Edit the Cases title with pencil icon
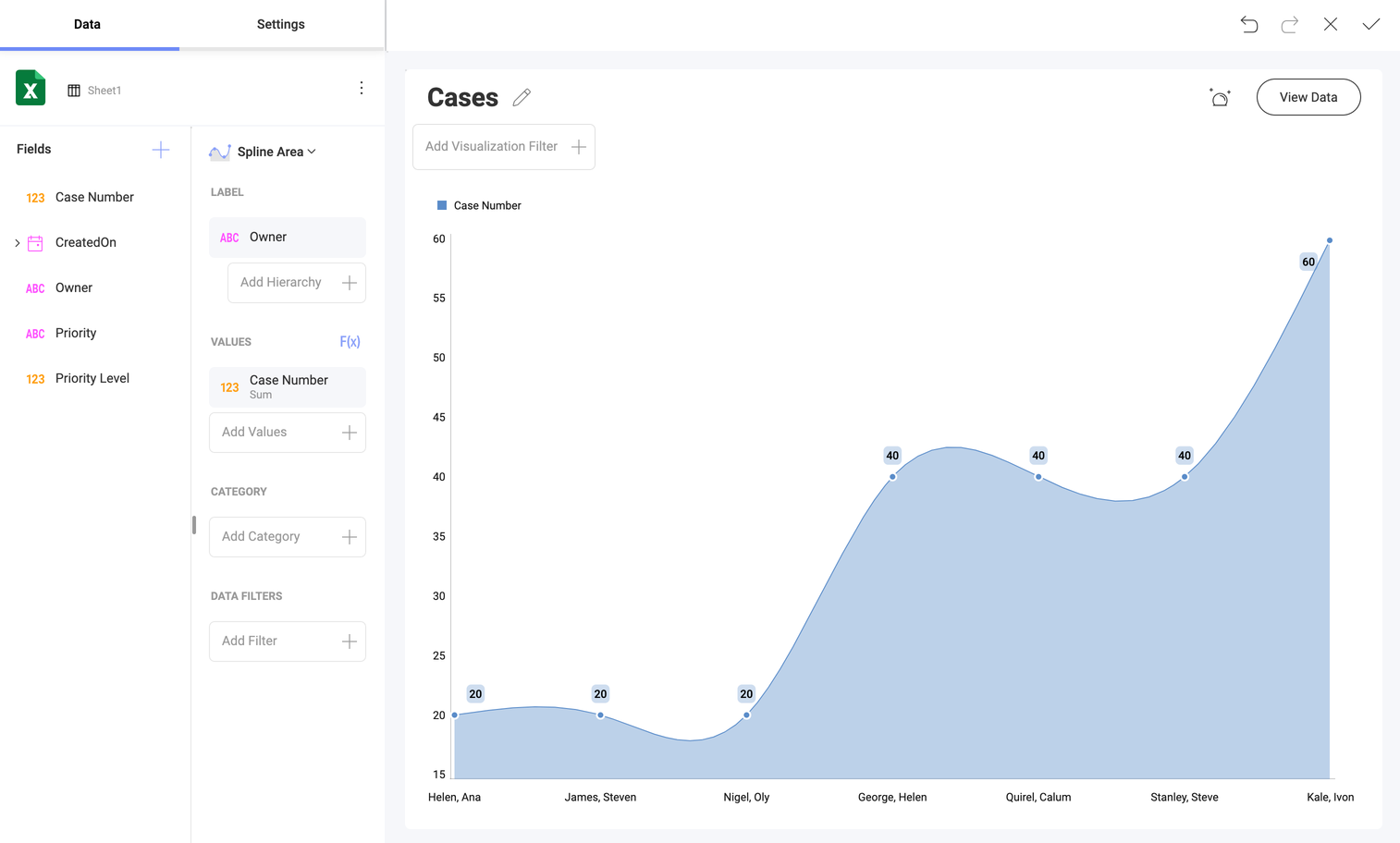1400x843 pixels. coord(522,97)
